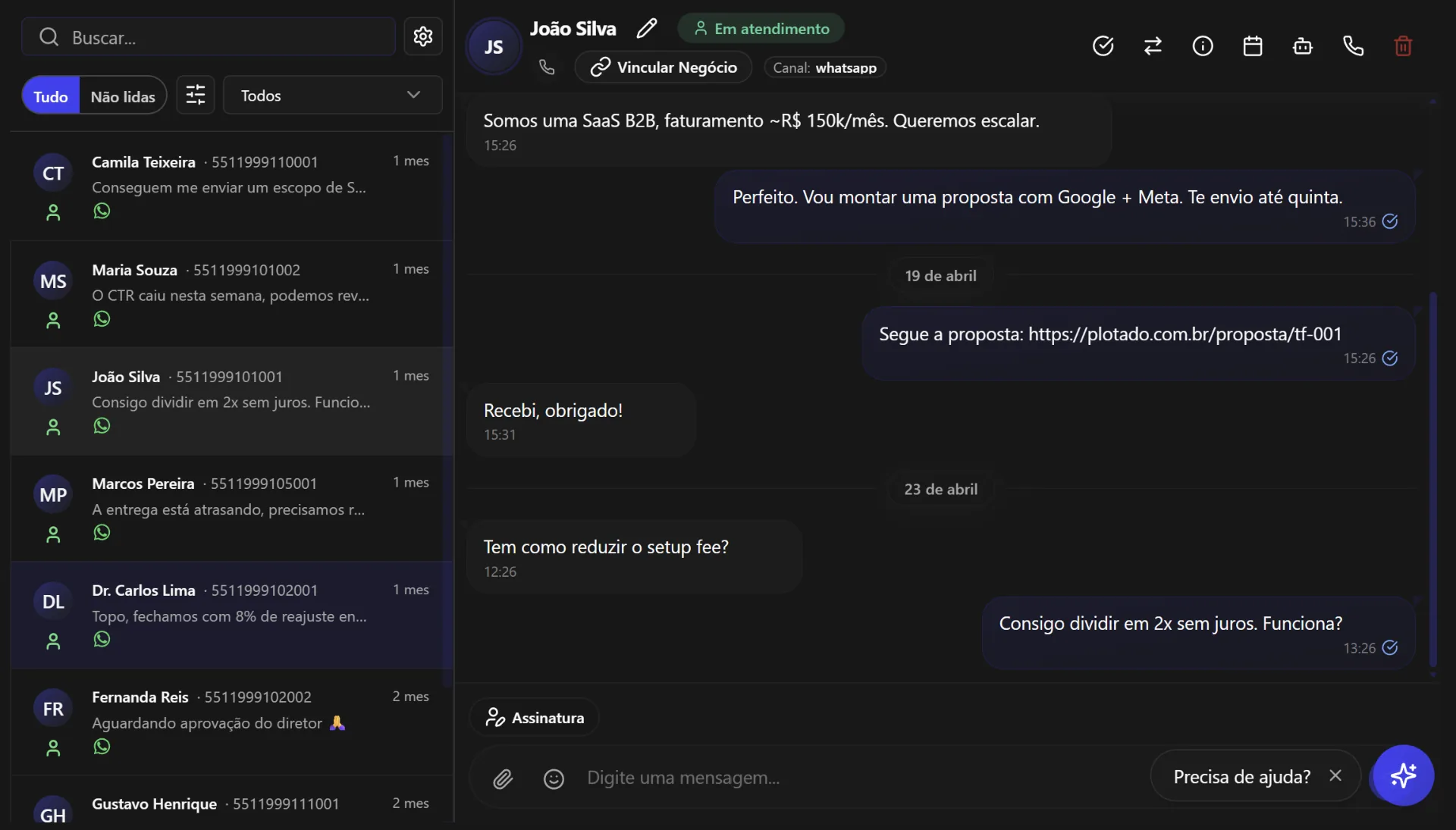
Task: Switch to the Tudo filter
Action: pos(51,96)
